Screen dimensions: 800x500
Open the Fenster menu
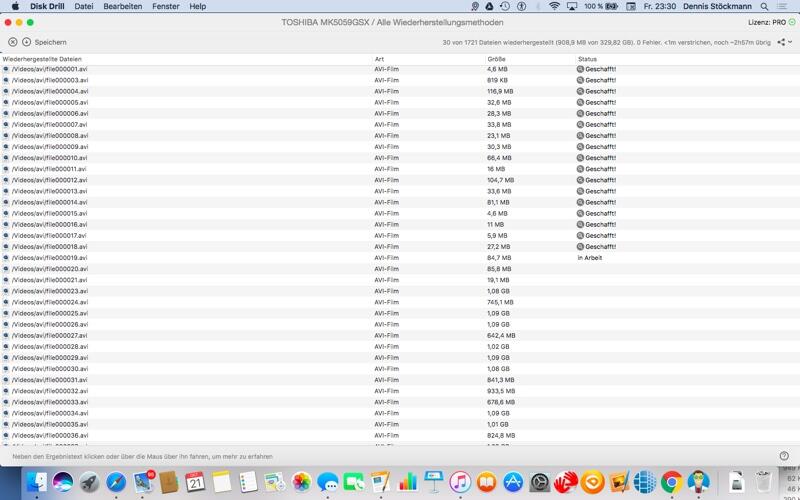(x=166, y=6)
